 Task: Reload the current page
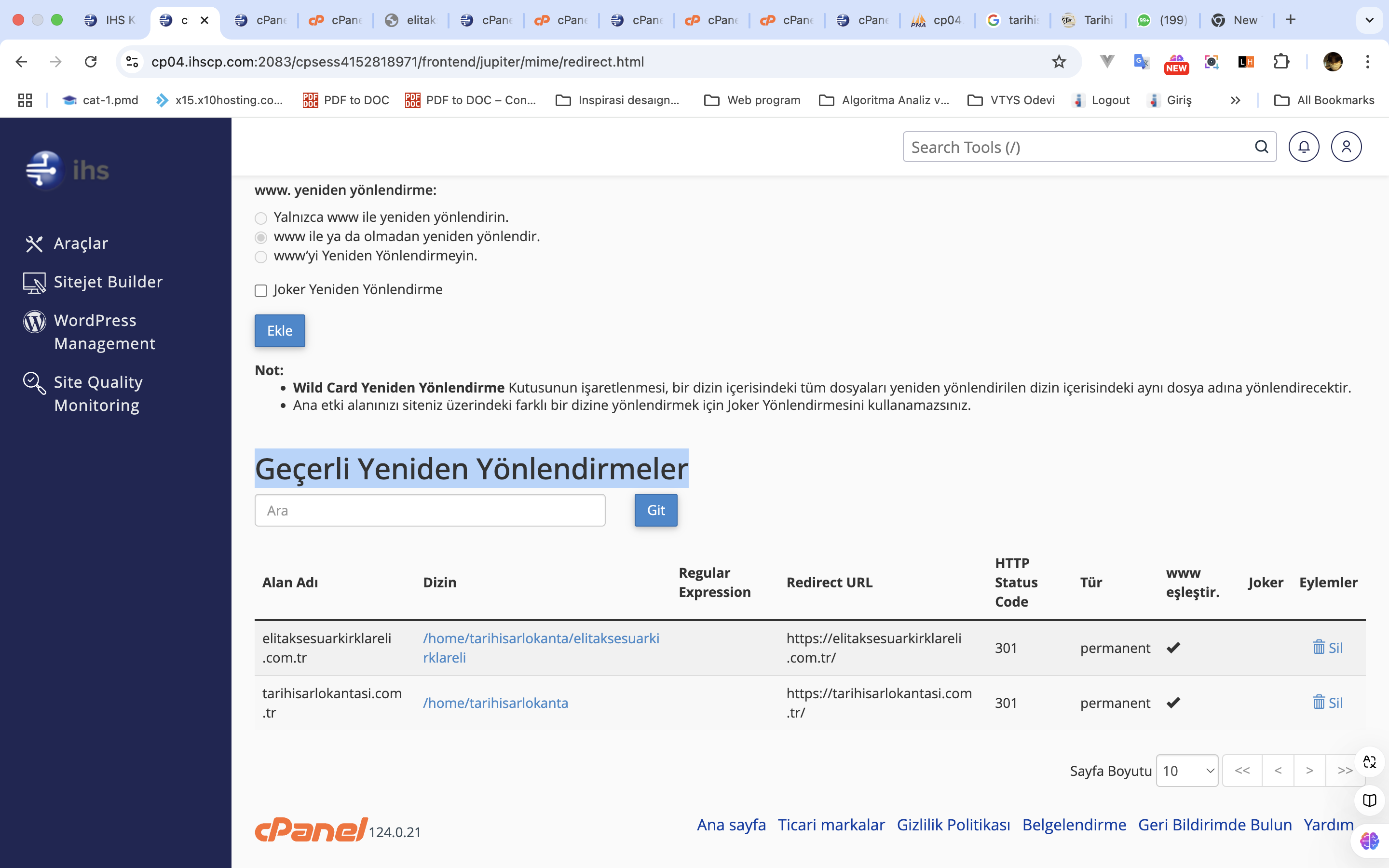[91, 61]
